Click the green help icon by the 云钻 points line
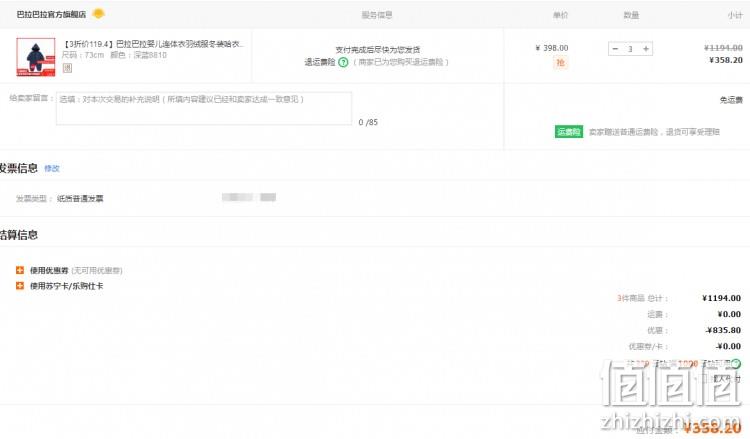 click(736, 363)
